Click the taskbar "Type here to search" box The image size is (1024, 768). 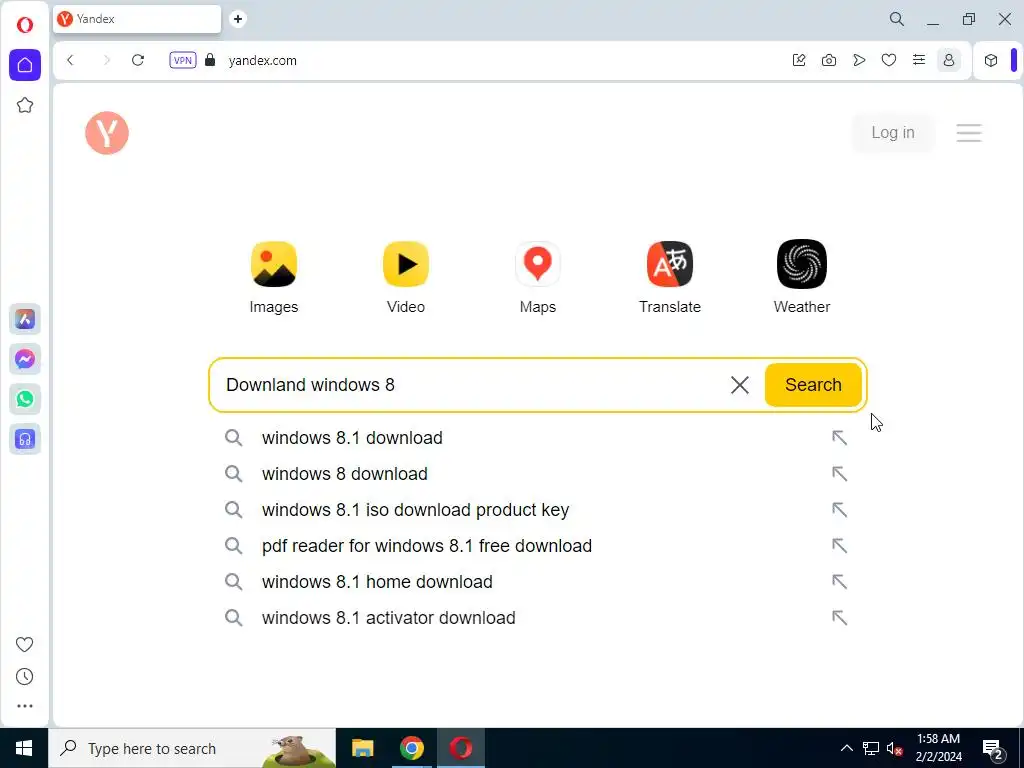pyautogui.click(x=192, y=748)
